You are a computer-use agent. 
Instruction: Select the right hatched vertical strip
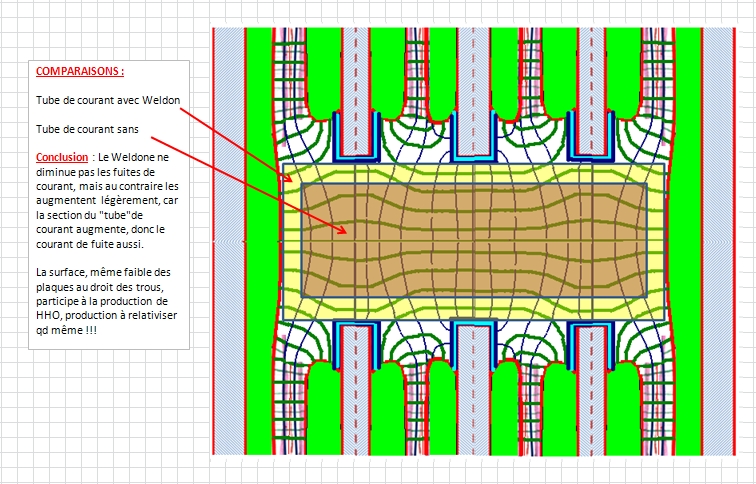[x=717, y=240]
